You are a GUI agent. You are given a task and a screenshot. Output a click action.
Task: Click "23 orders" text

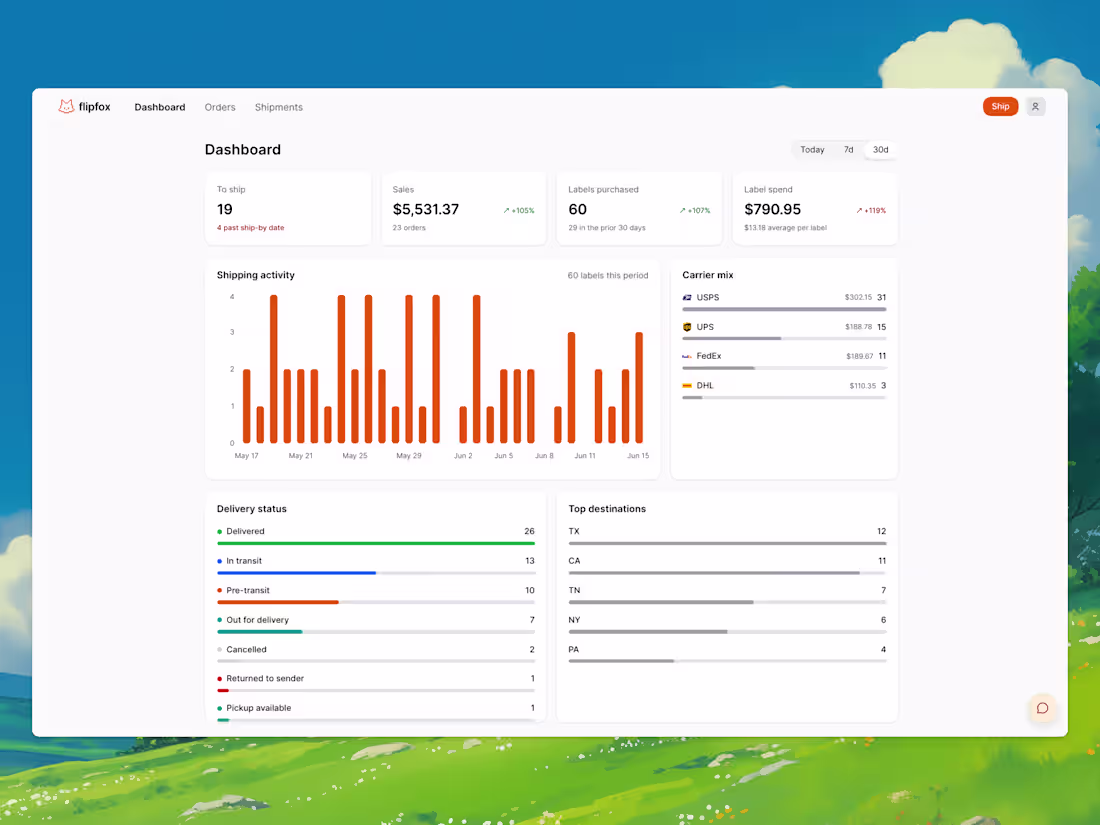pyautogui.click(x=409, y=228)
